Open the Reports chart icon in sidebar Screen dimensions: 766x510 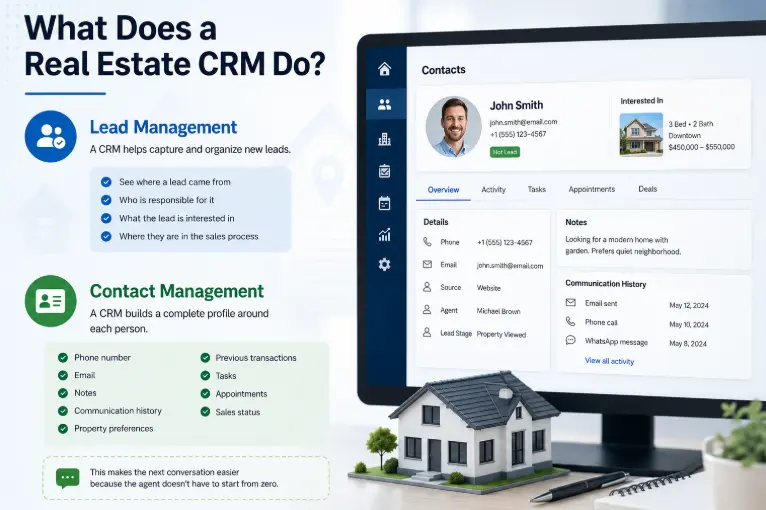pyautogui.click(x=384, y=234)
